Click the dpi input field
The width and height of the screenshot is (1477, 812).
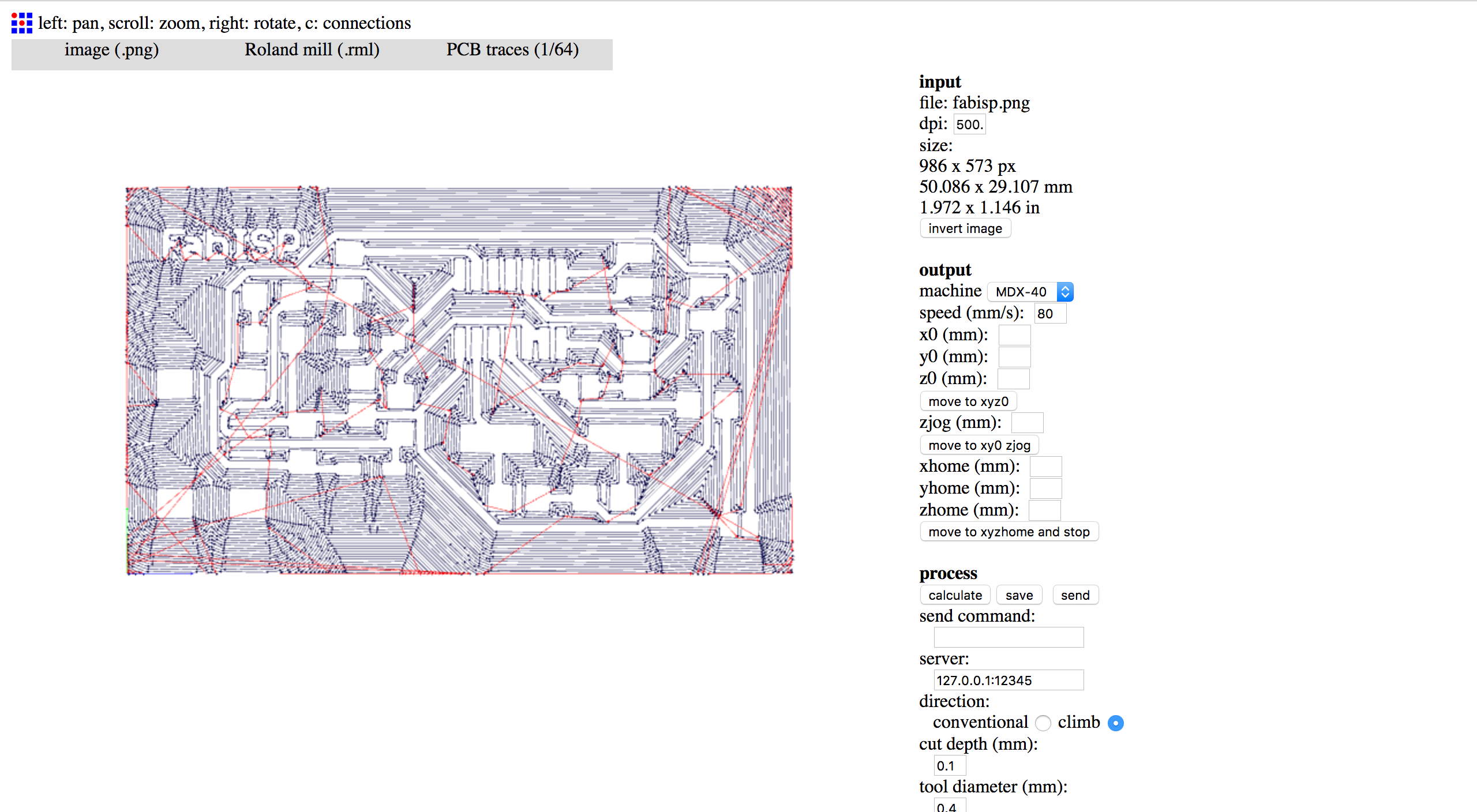click(x=969, y=125)
